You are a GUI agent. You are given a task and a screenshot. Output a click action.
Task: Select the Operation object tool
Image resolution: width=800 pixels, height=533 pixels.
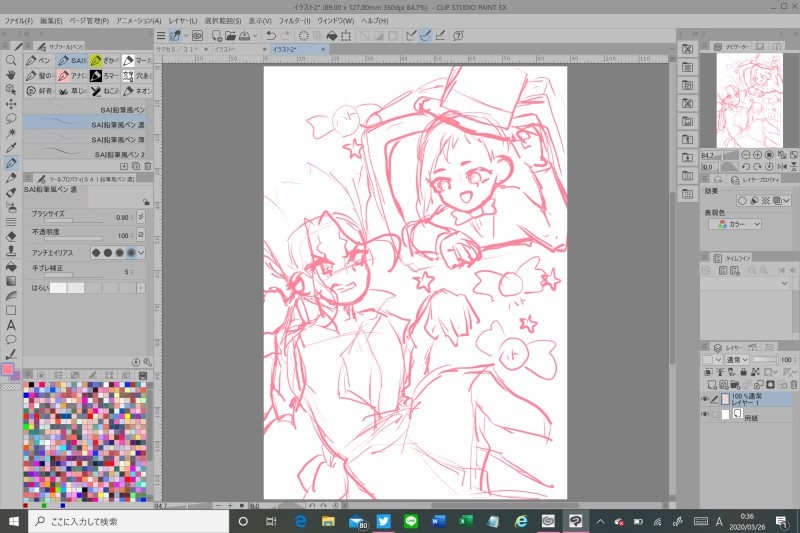coord(11,89)
